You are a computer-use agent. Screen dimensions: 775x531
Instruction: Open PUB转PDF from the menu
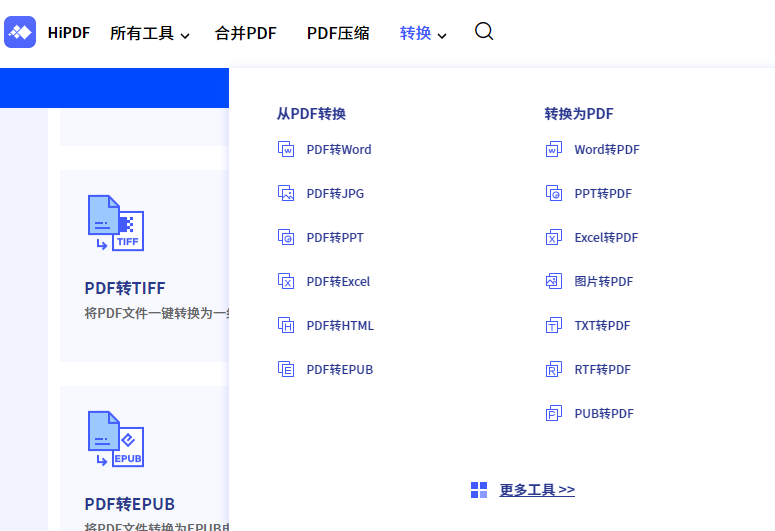(604, 413)
